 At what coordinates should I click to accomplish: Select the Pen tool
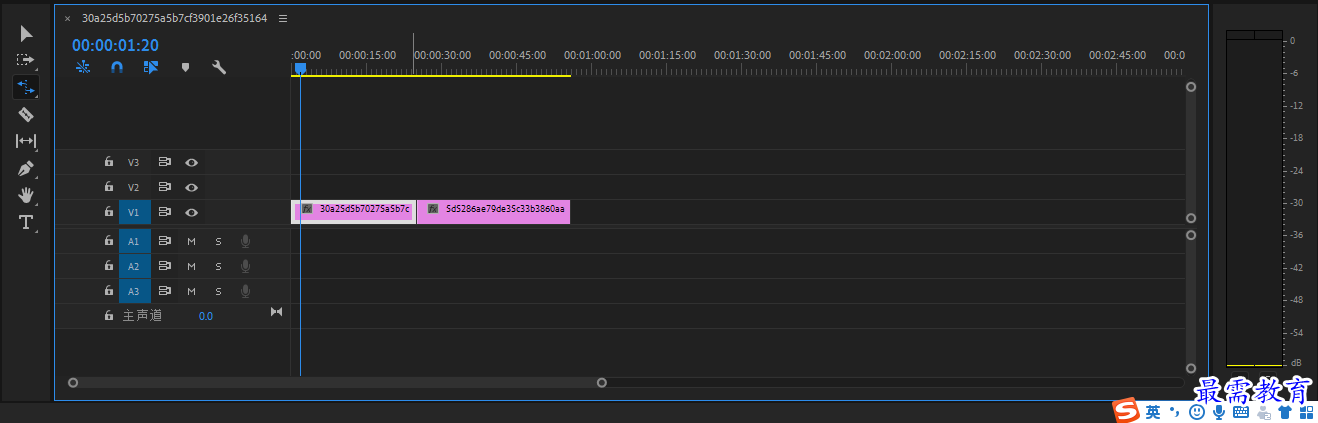click(26, 168)
